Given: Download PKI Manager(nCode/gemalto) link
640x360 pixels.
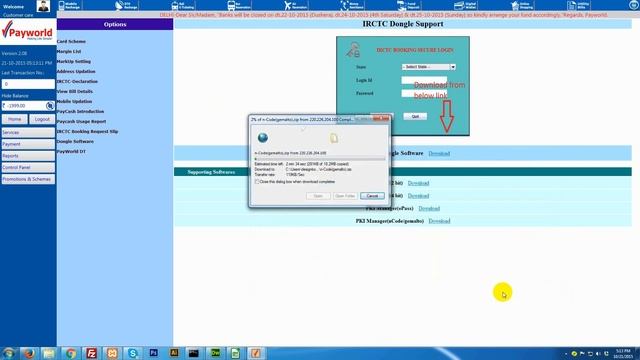Looking at the screenshot, I should (x=439, y=221).
